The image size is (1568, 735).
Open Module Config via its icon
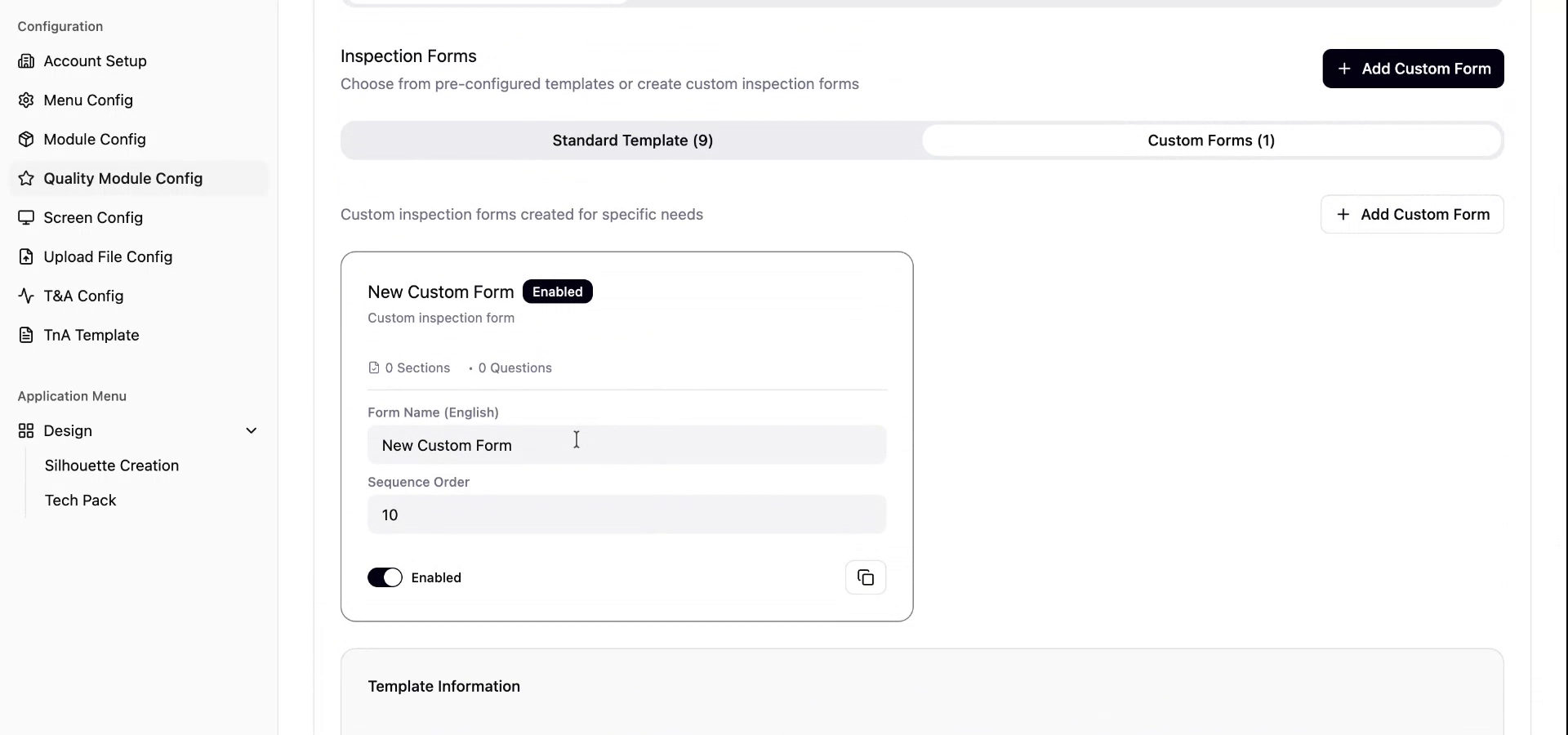coord(27,139)
